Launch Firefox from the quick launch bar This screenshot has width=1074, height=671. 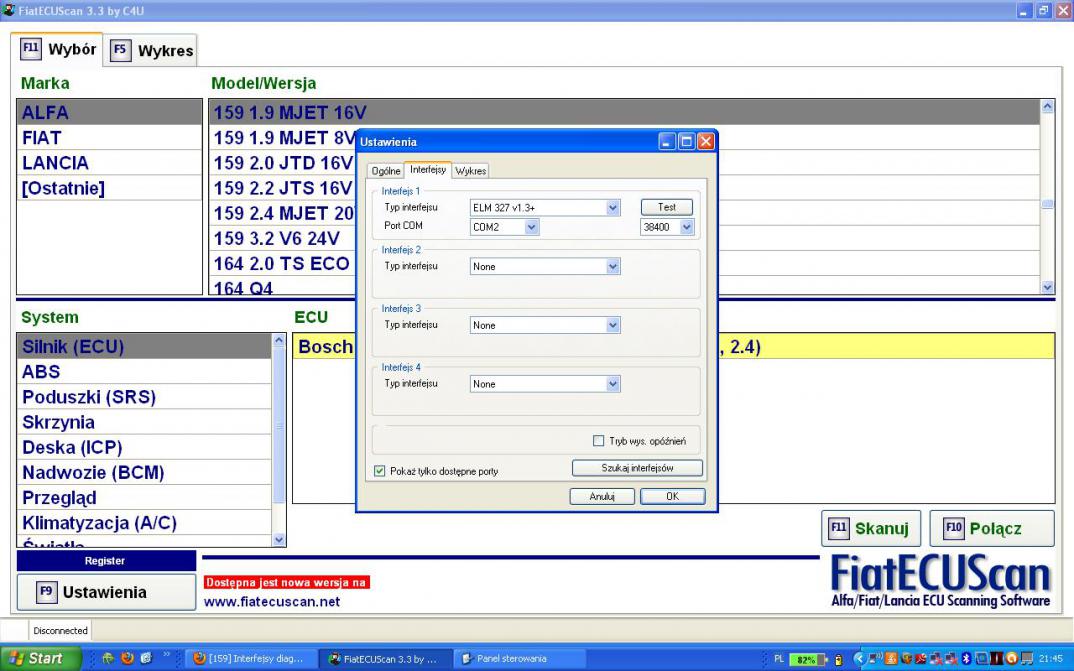[x=127, y=658]
